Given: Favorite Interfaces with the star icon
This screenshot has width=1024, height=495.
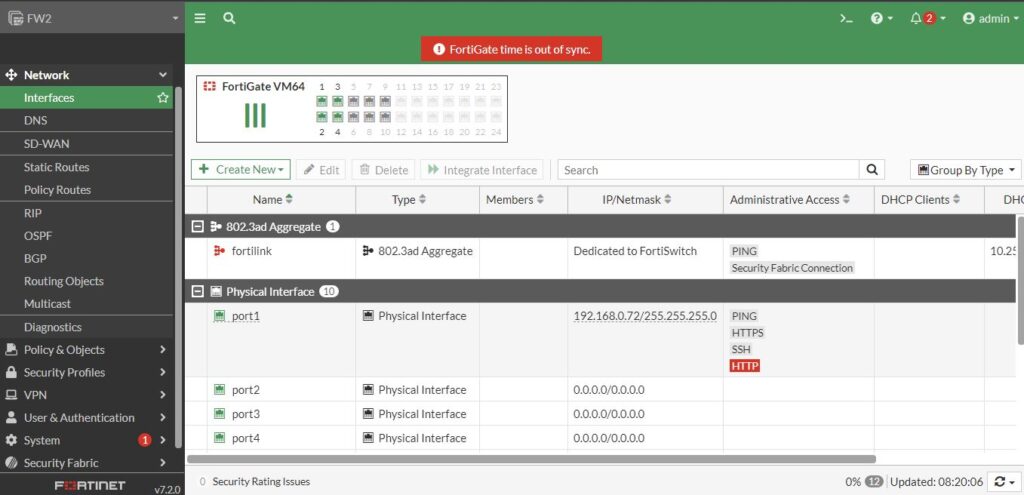Looking at the screenshot, I should pos(162,98).
